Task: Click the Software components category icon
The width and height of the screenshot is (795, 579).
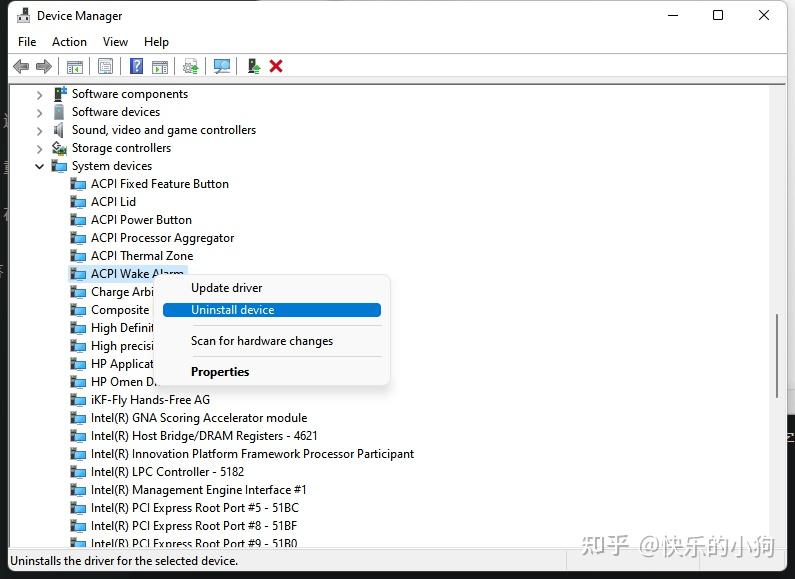Action: 60,94
